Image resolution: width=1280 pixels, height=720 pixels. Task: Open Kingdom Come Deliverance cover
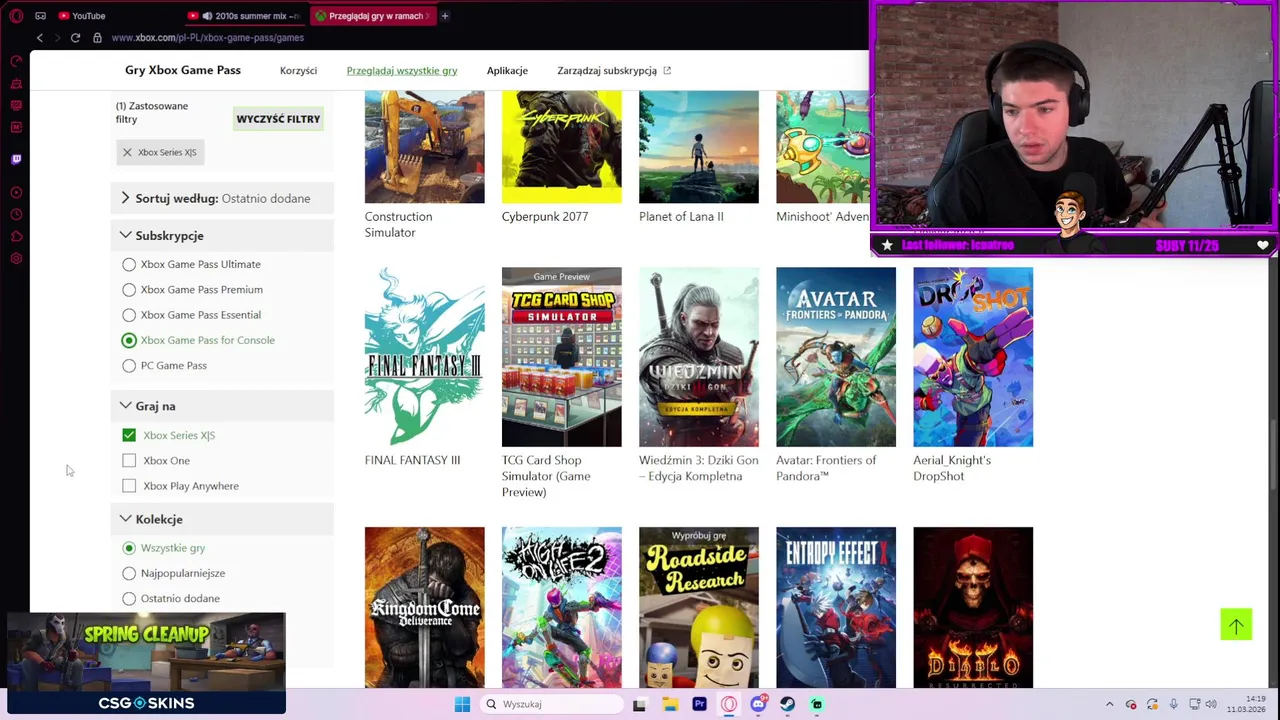(425, 607)
